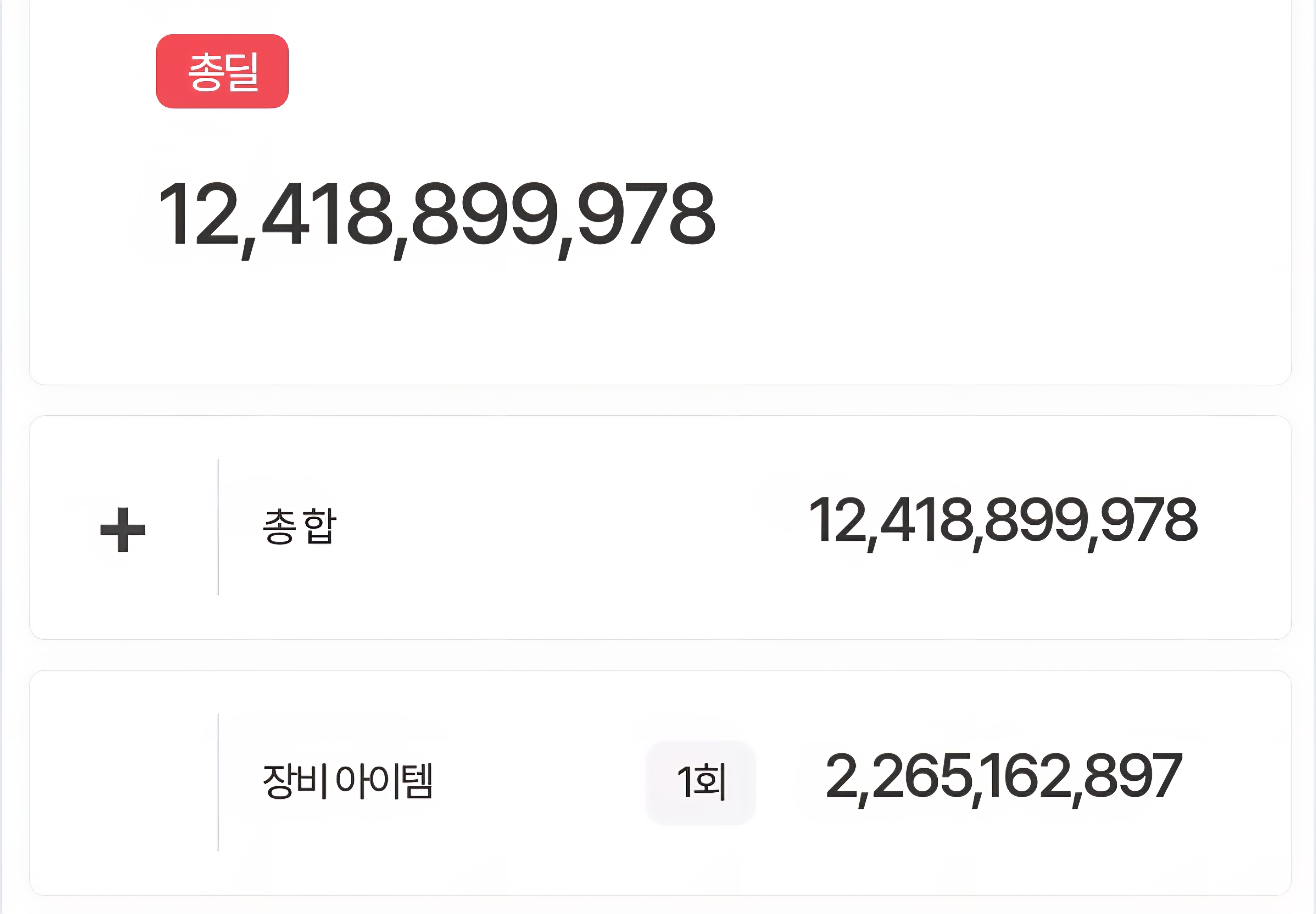Click the 1회 count badge
1316x914 pixels.
coord(701,782)
